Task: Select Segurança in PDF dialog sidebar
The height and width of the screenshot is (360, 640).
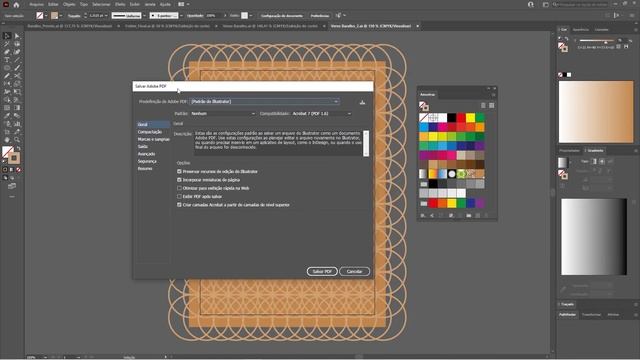Action: pyautogui.click(x=147, y=161)
